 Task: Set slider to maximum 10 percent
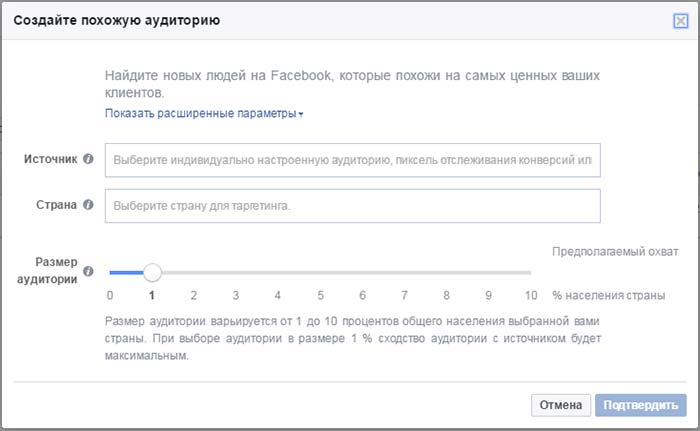pyautogui.click(x=530, y=272)
